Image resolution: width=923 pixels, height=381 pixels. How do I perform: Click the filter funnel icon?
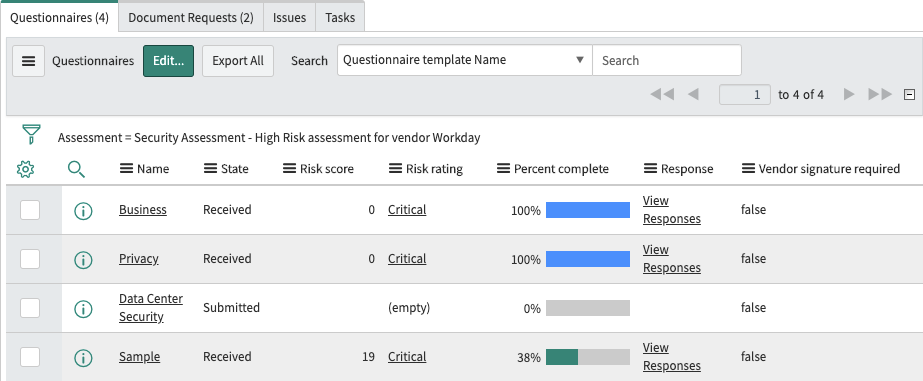click(31, 134)
